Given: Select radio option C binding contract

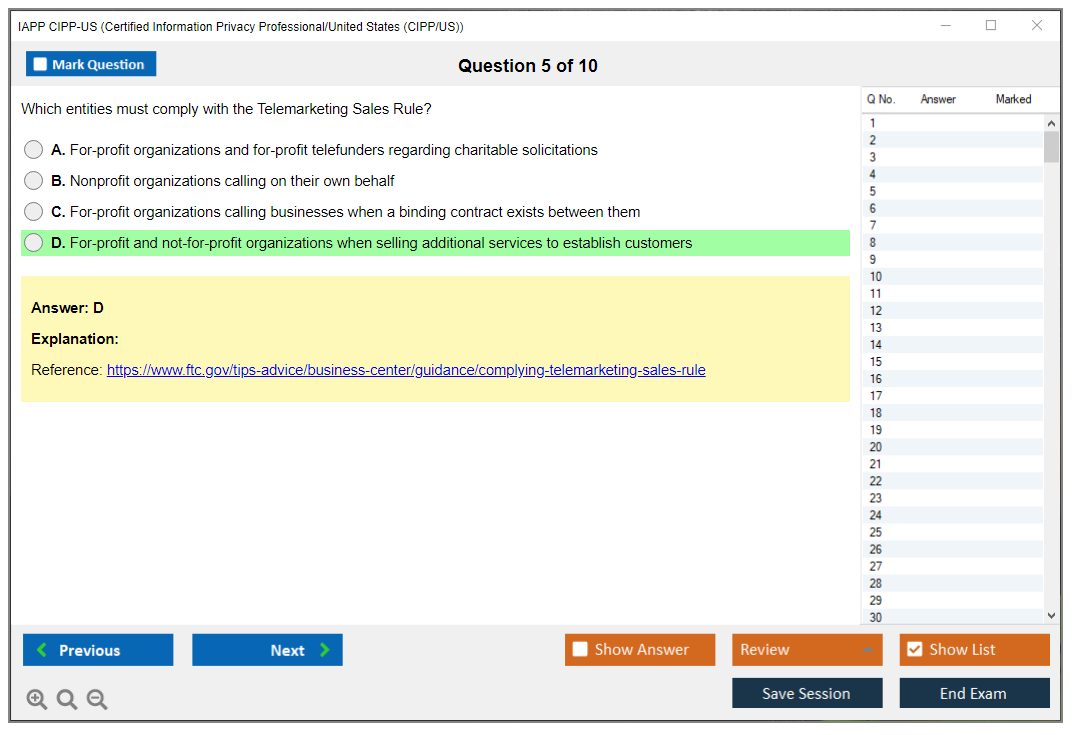Looking at the screenshot, I should [x=34, y=212].
